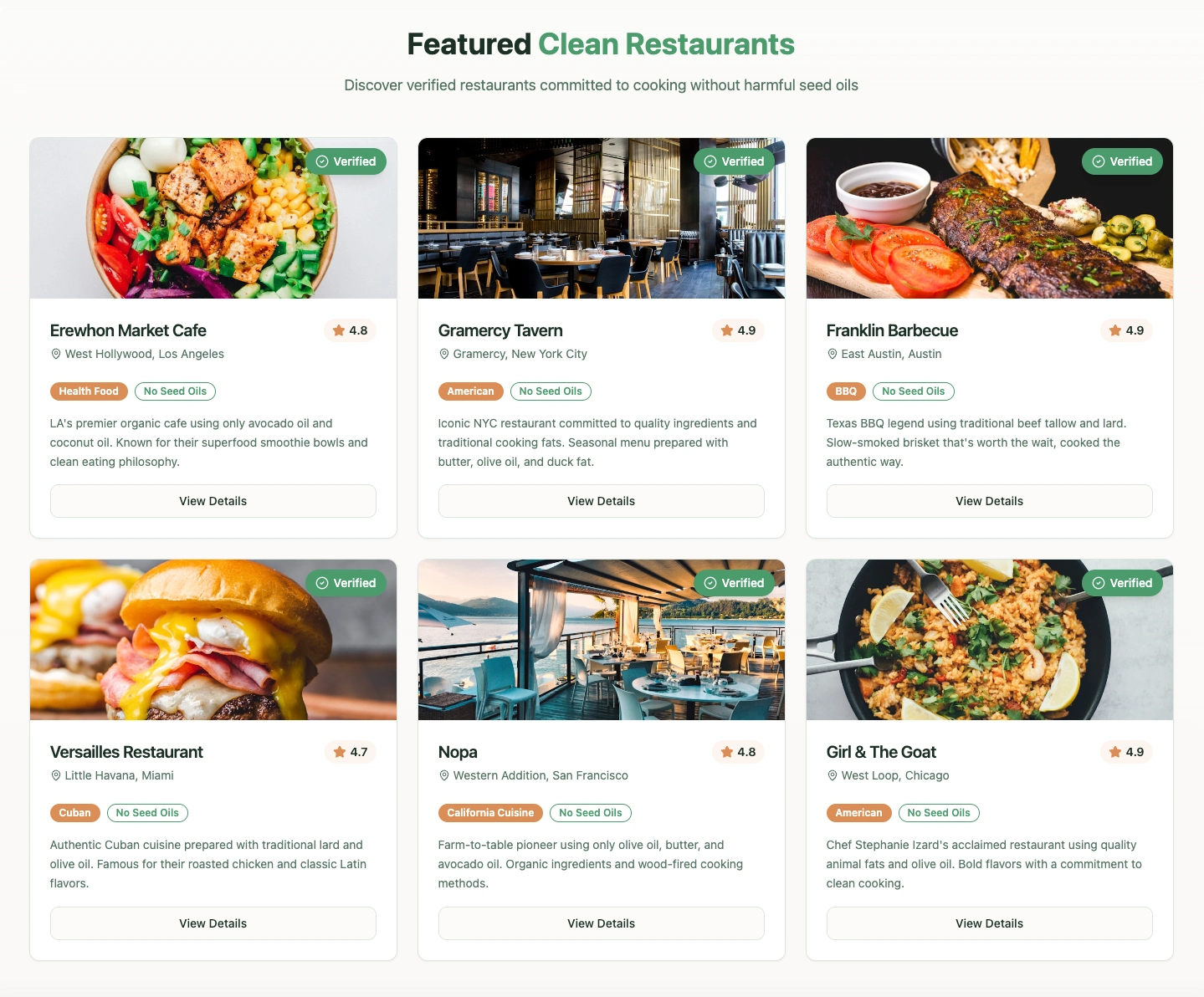Open View Details for Versailles Restaurant
1204x997 pixels.
tap(213, 923)
